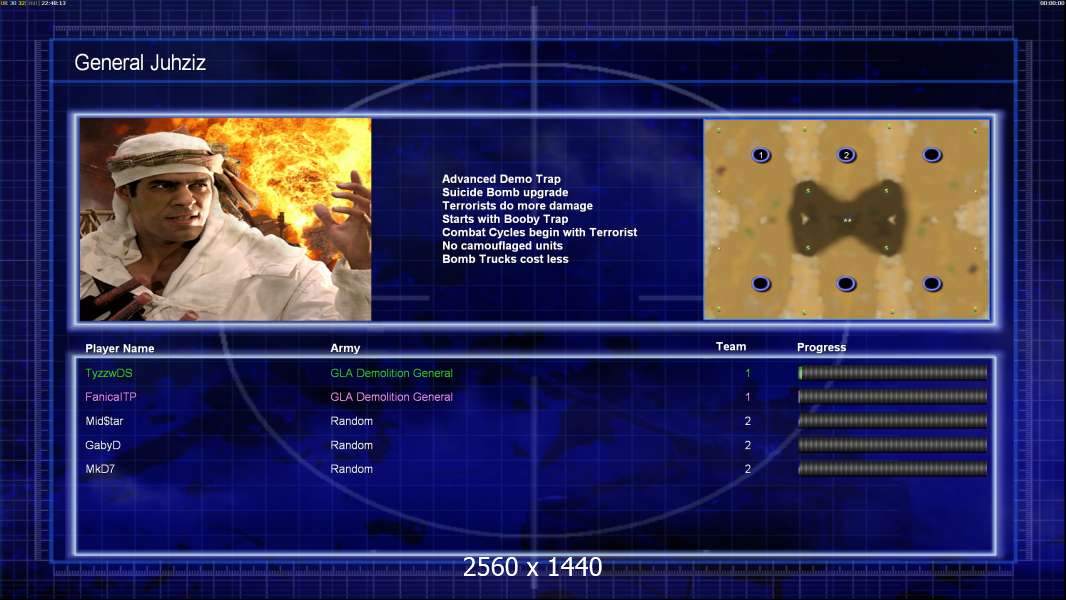
Task: Click FanicalTP's GLA Demolition General army
Action: tap(392, 397)
